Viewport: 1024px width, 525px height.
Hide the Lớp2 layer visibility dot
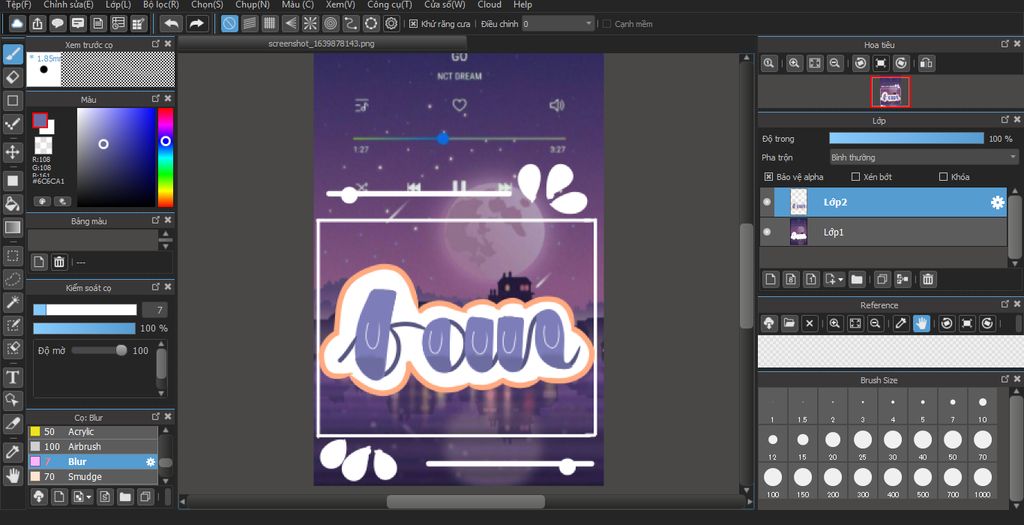[x=767, y=202]
